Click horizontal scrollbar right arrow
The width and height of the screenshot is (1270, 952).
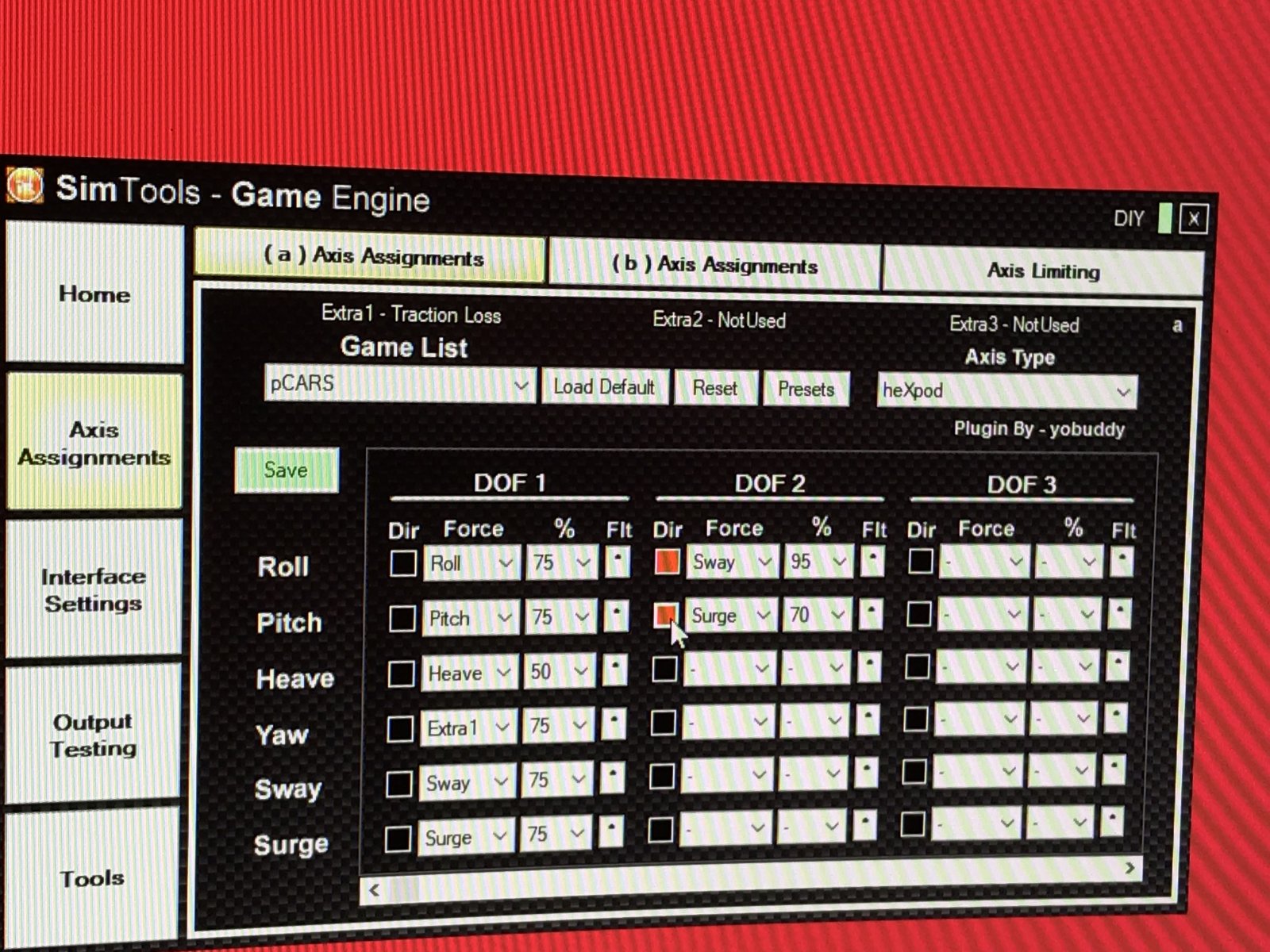pyautogui.click(x=1130, y=869)
